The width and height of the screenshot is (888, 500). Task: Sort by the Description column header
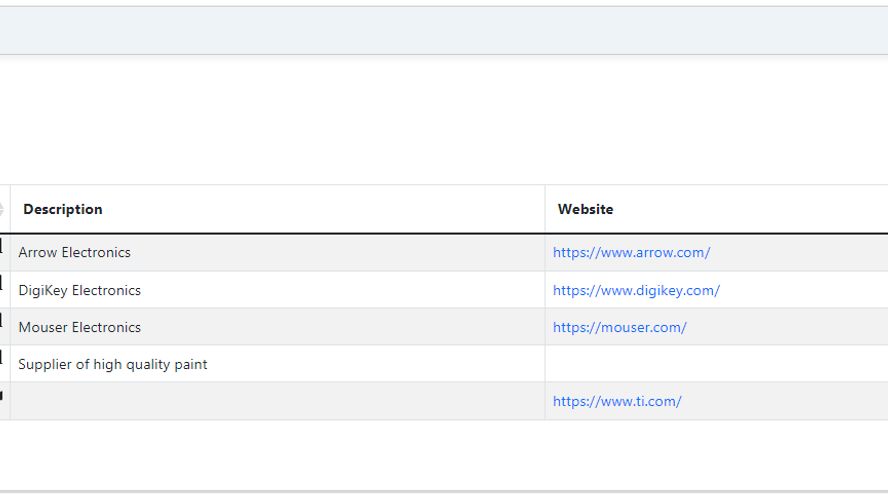point(63,210)
